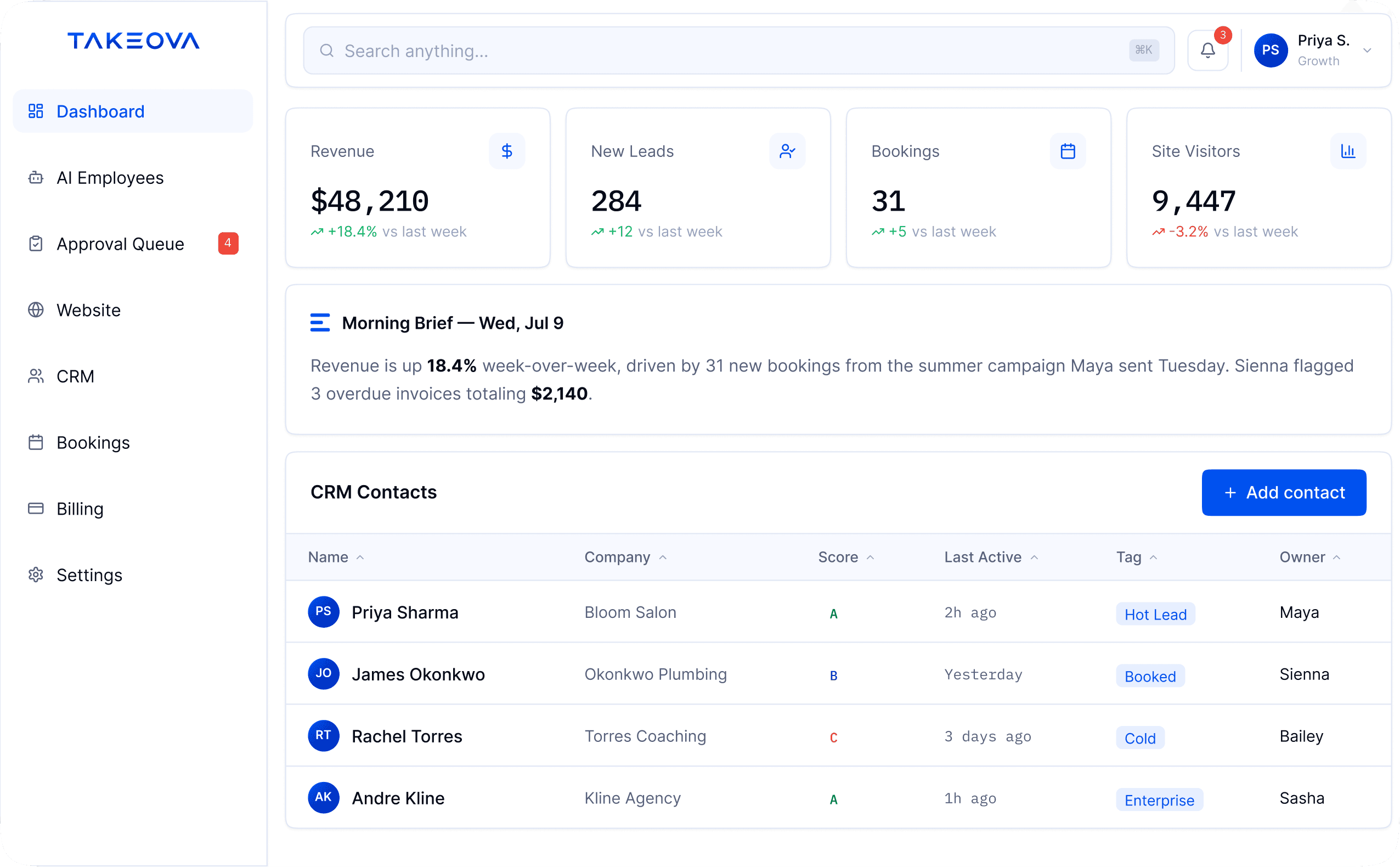Go to Bookings in the sidebar
Viewport: 1400px width, 867px height.
133,443
